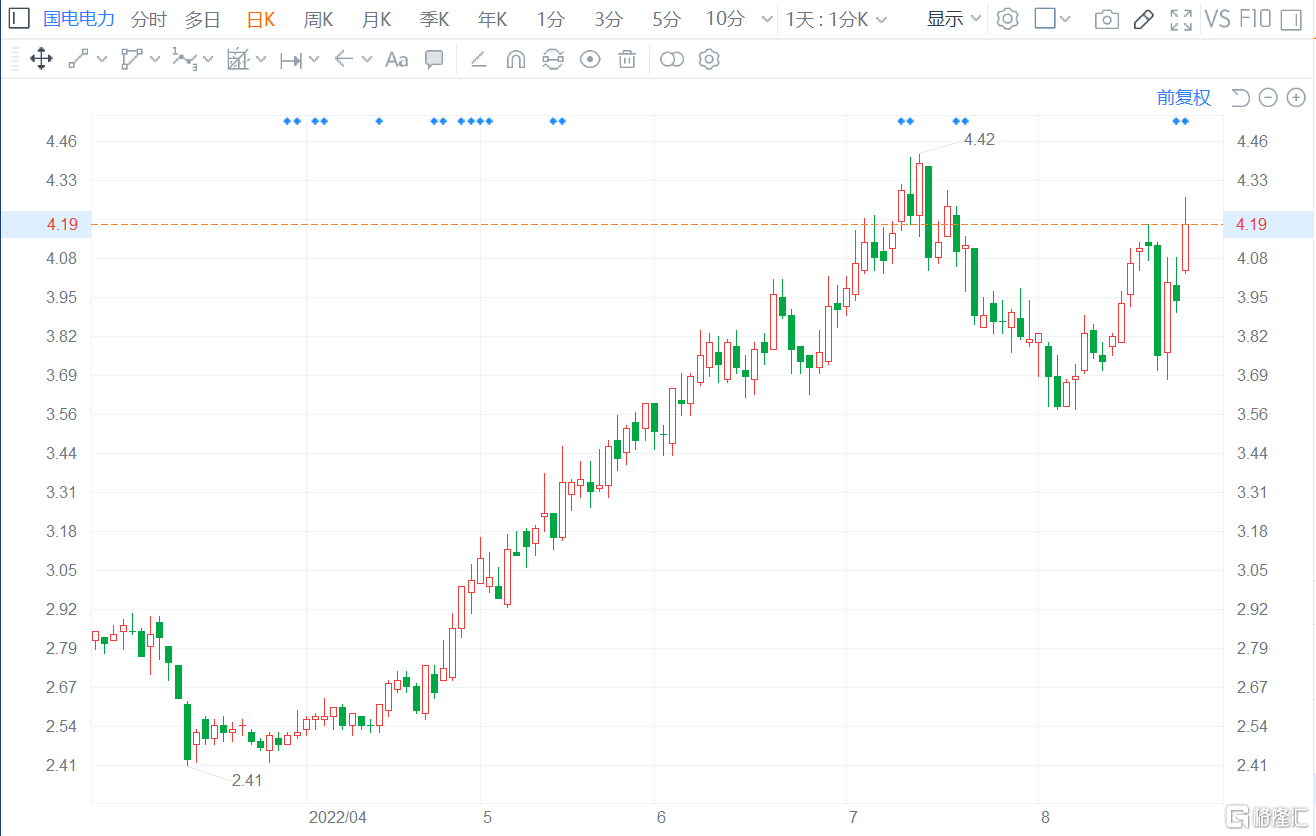Expand line segment tool options
The height and width of the screenshot is (836, 1316).
(102, 59)
